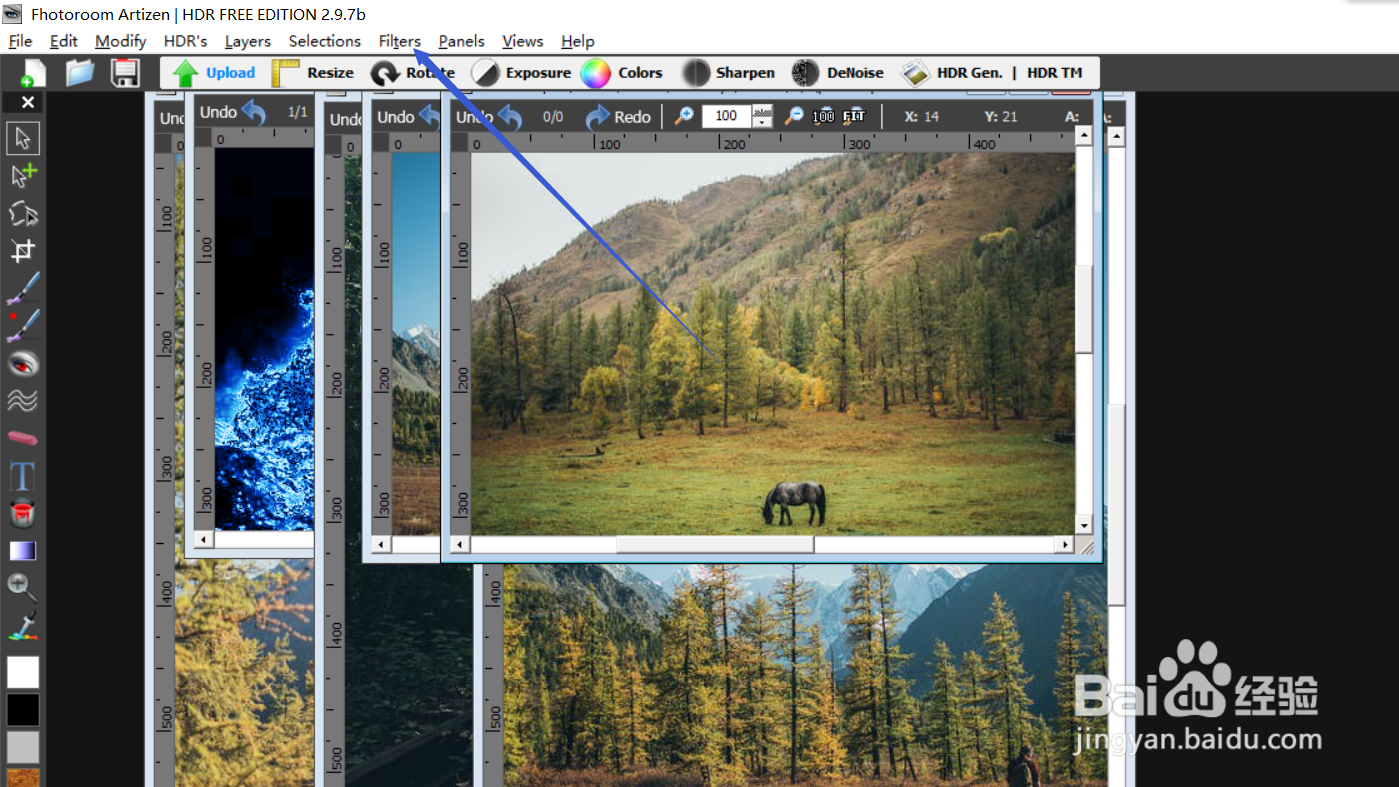Select the eyedropper color picker tool

[23, 626]
